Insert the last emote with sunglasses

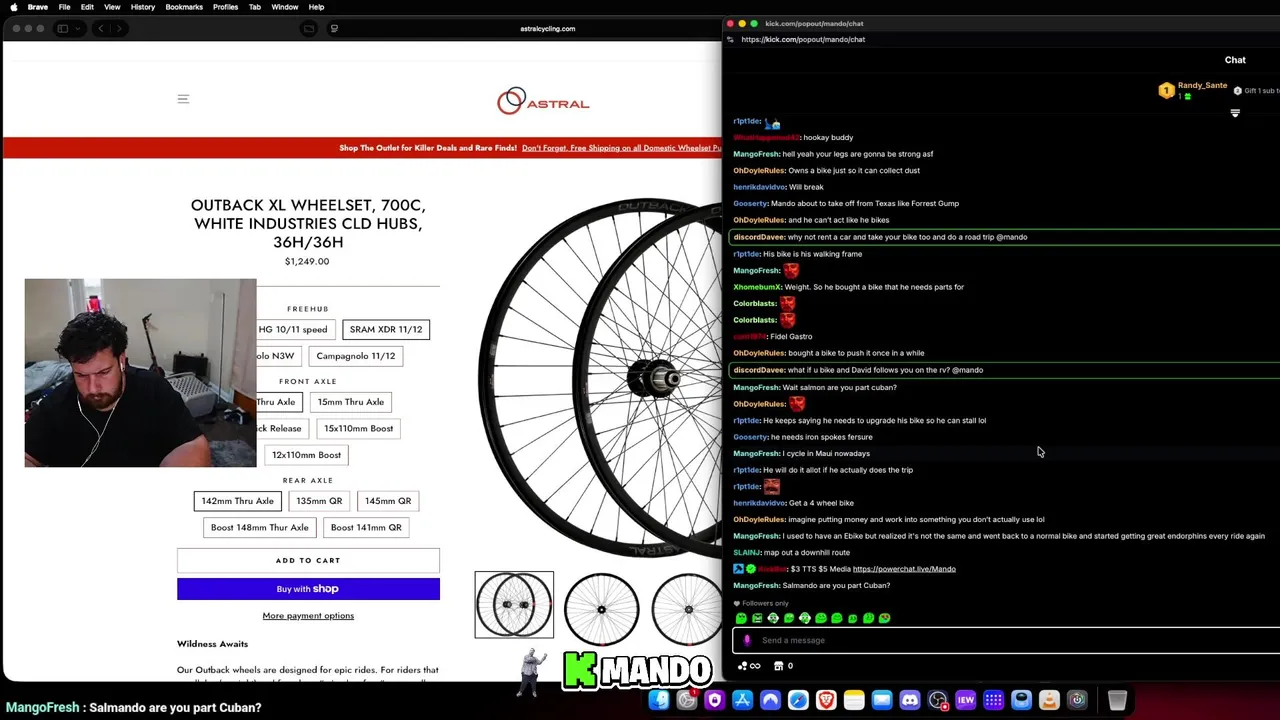(885, 618)
